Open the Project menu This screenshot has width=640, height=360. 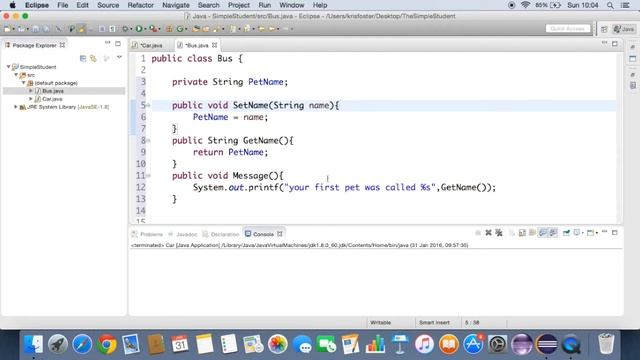[x=239, y=5]
